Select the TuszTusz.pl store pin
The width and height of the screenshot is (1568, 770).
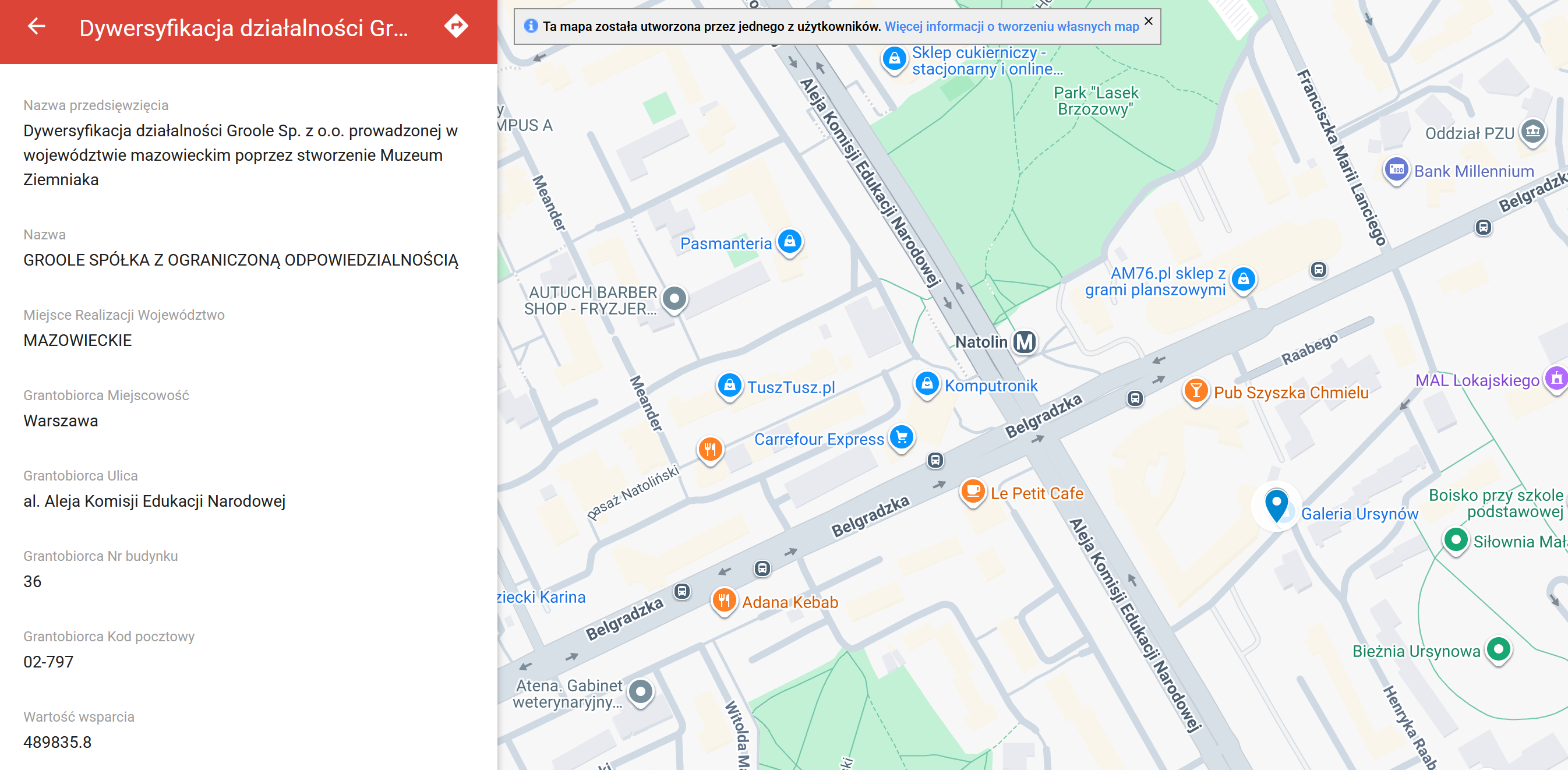[x=729, y=386]
